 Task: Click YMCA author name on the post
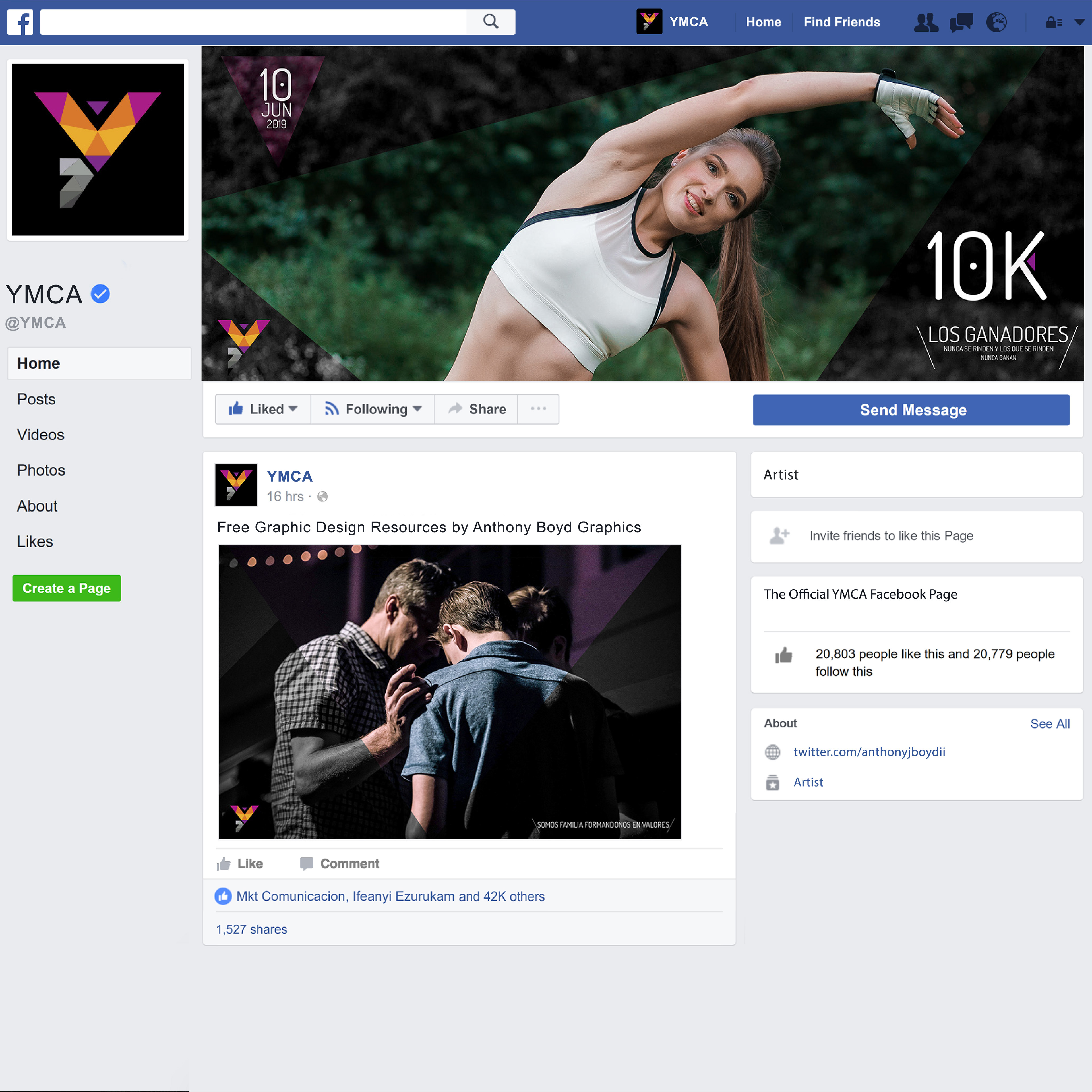(290, 477)
